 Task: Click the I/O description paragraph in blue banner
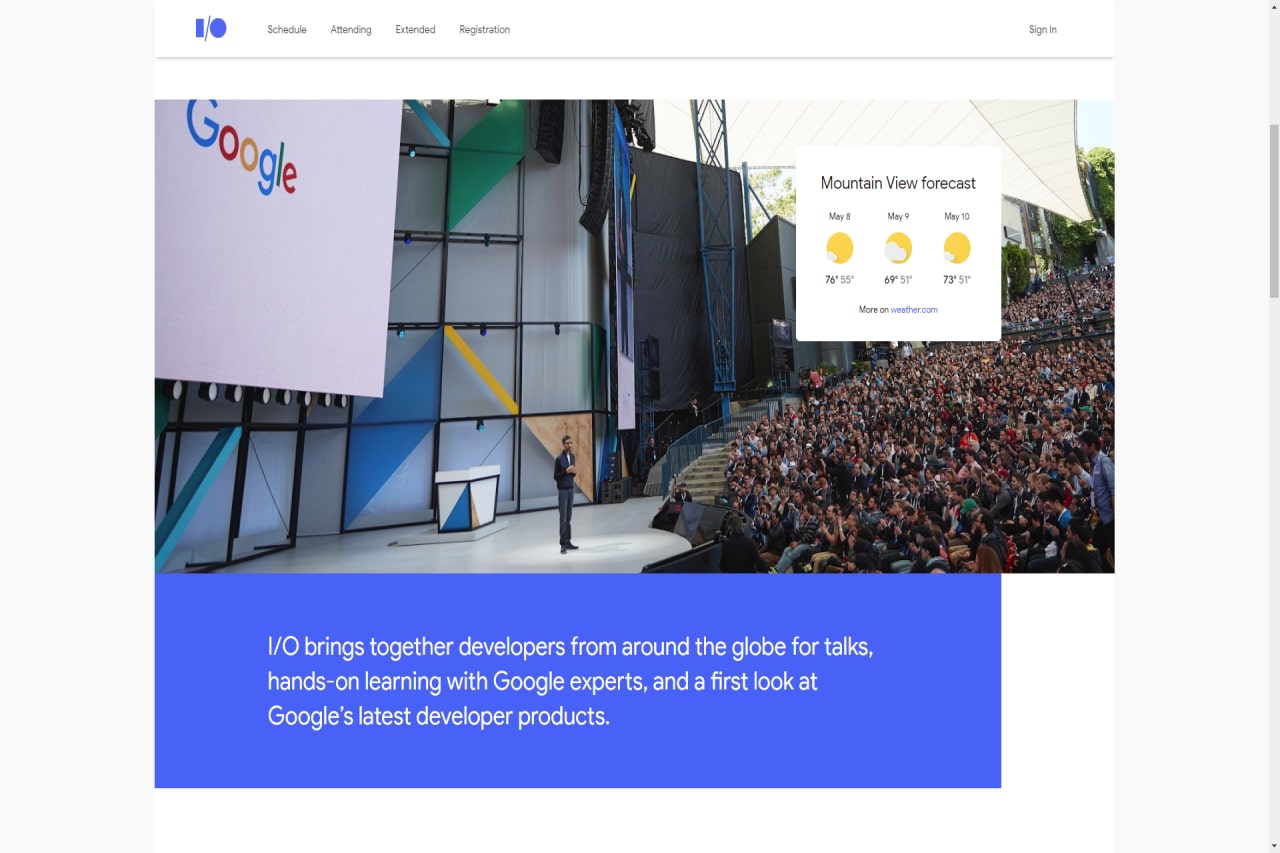[570, 681]
